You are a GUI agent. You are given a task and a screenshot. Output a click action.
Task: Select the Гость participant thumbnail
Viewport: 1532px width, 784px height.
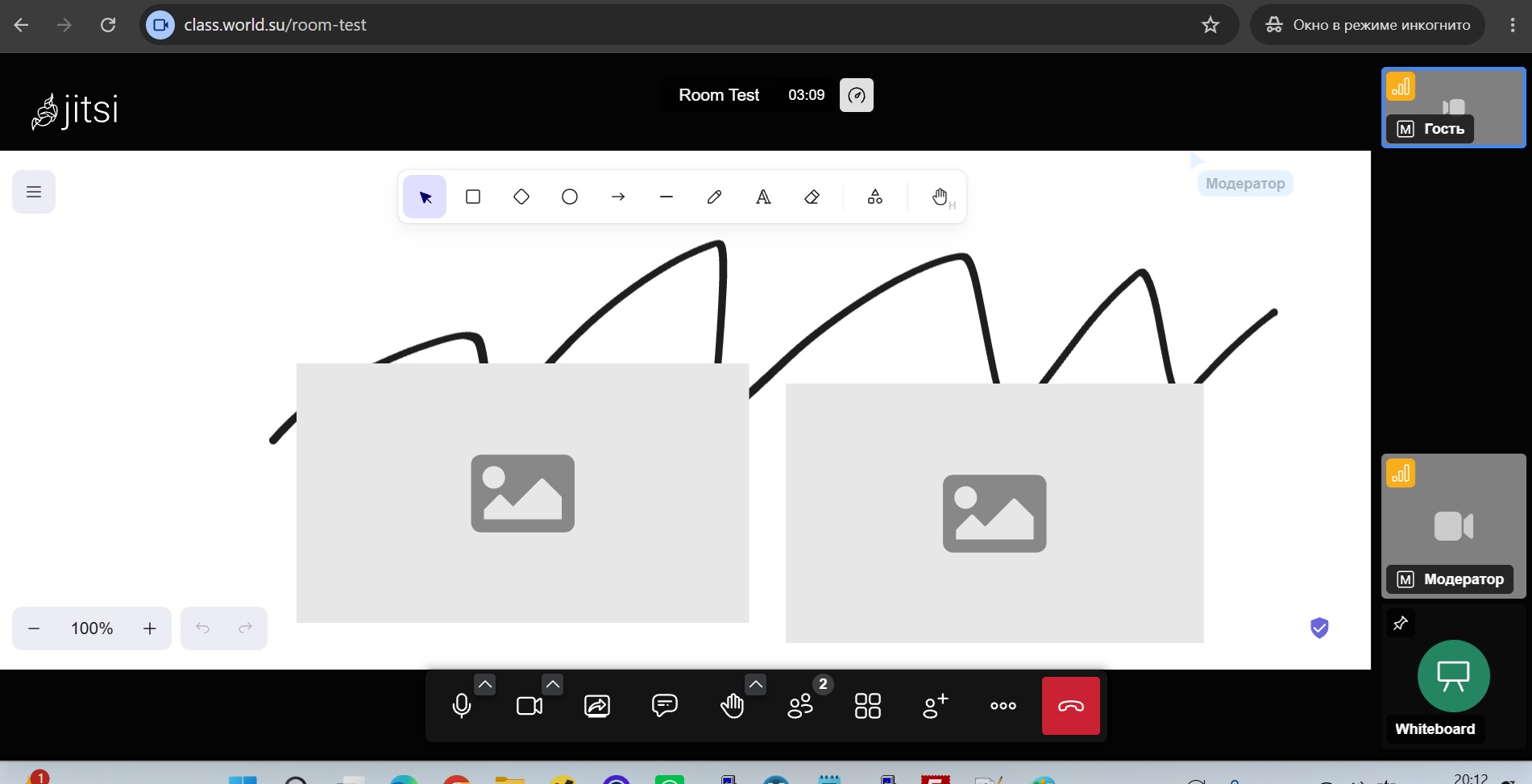[1454, 107]
